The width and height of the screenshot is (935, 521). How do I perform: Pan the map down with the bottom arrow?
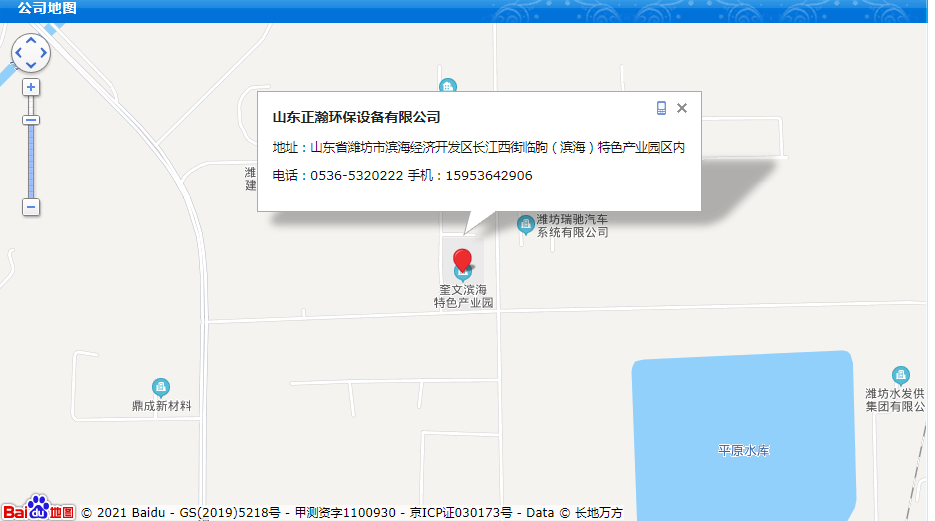31,66
